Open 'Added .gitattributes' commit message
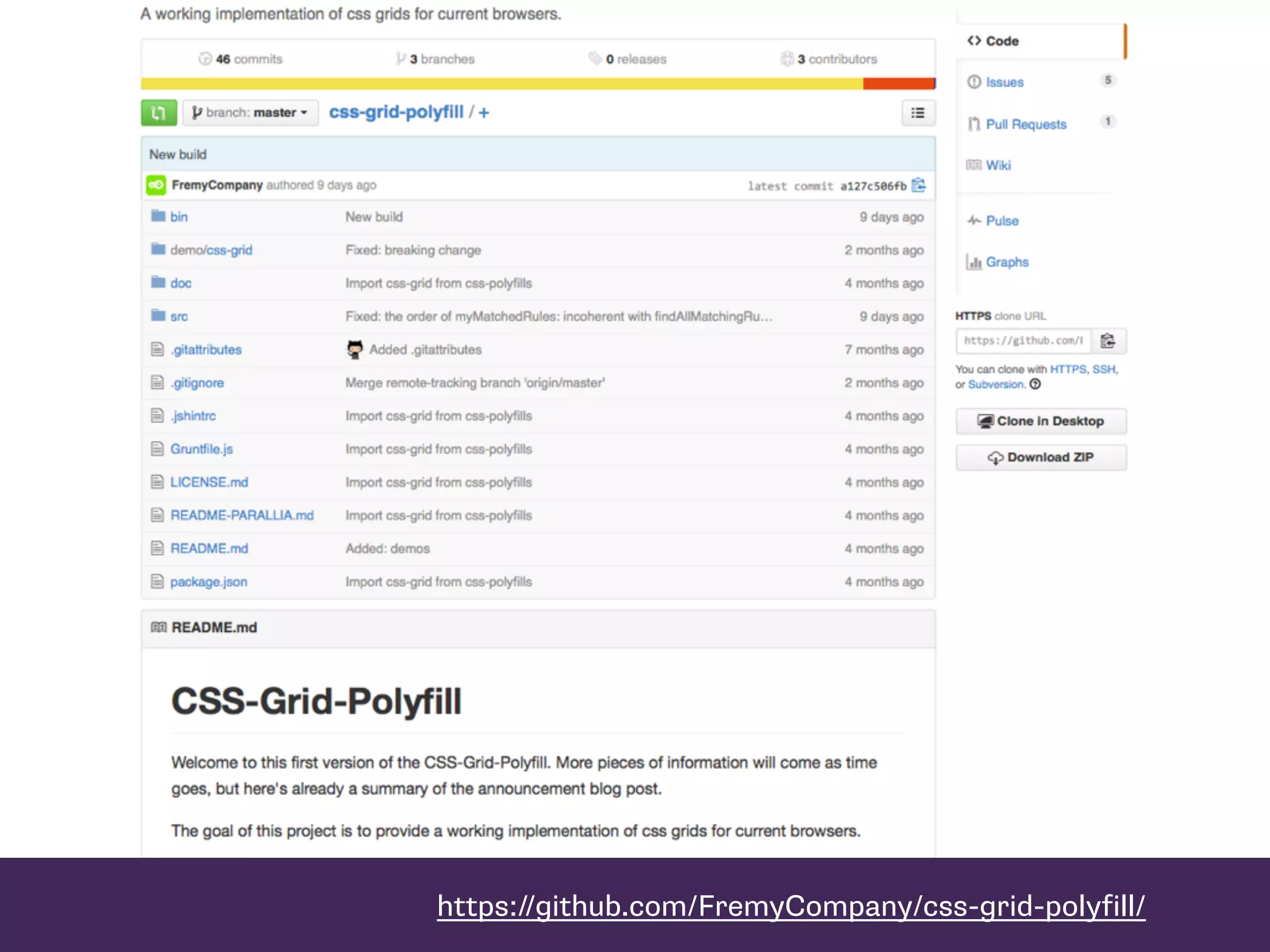The height and width of the screenshot is (952, 1270). click(425, 350)
